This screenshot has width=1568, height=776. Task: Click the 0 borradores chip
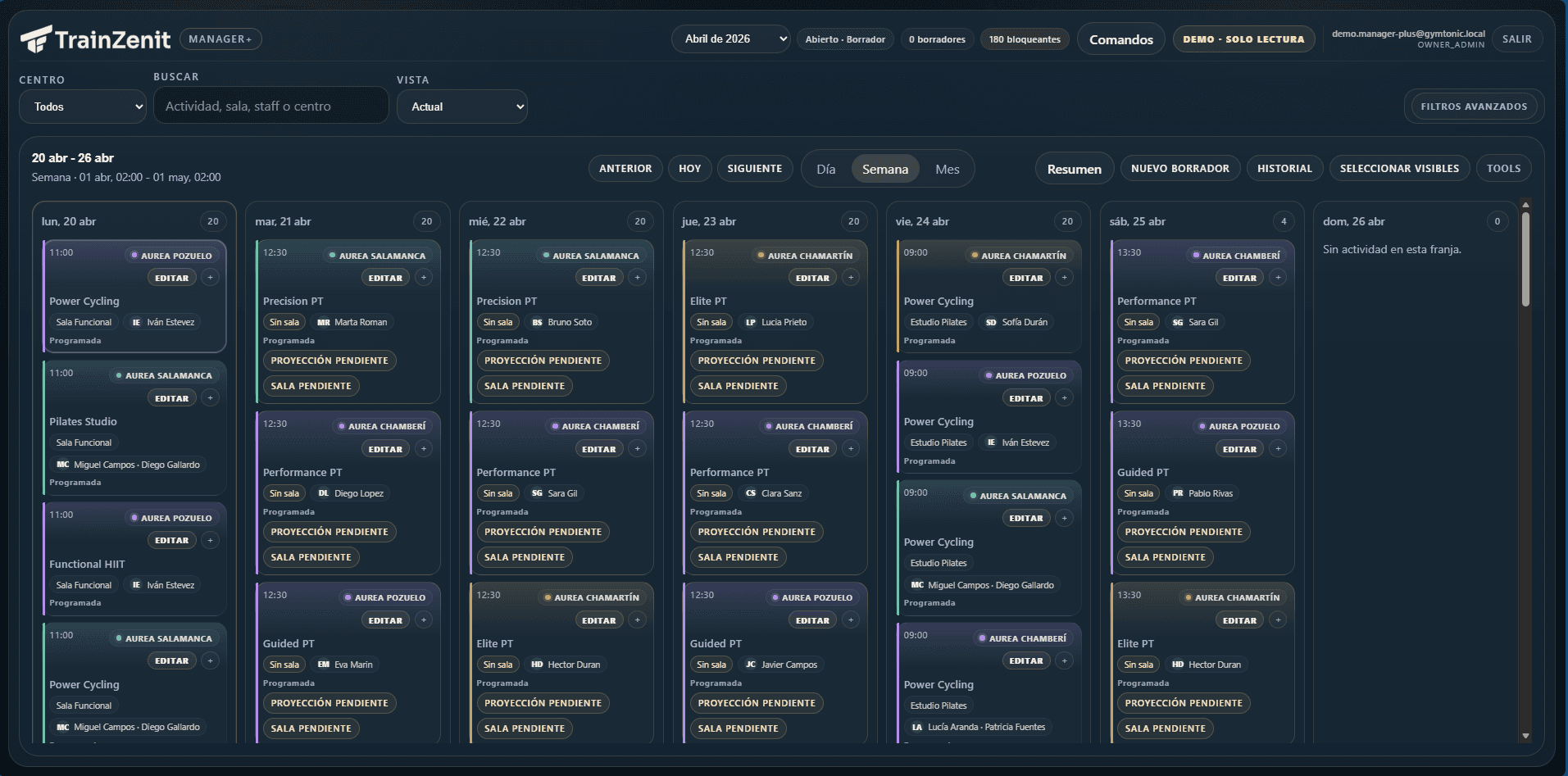[x=937, y=39]
